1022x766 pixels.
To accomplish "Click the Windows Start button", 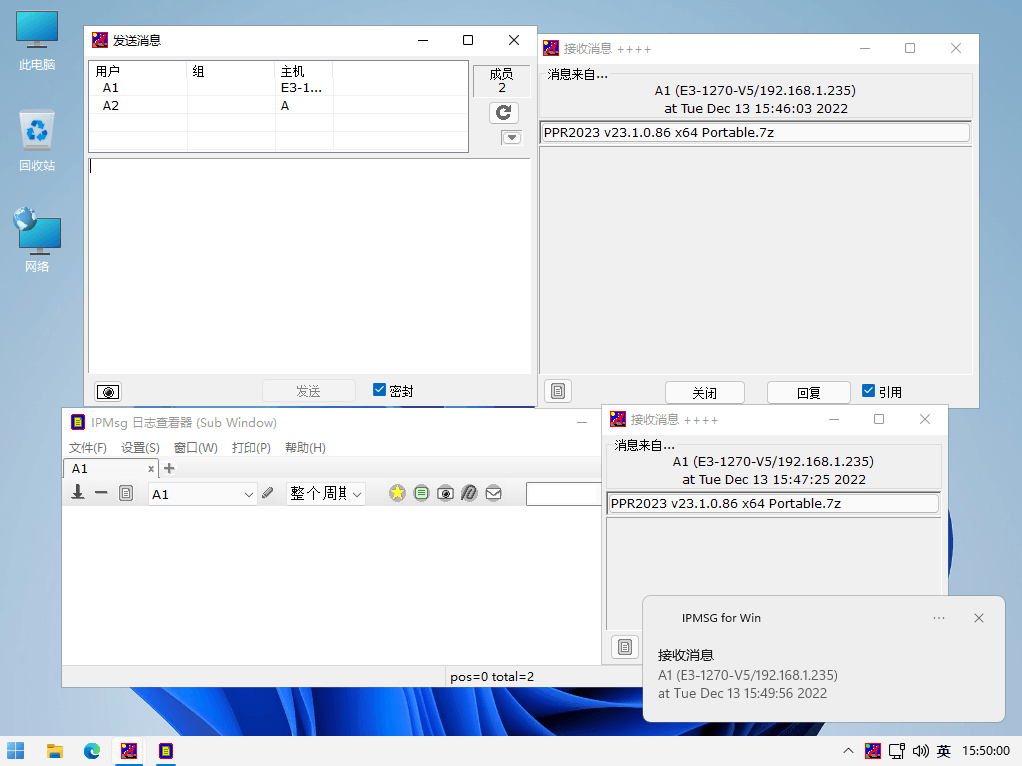I will click(16, 751).
